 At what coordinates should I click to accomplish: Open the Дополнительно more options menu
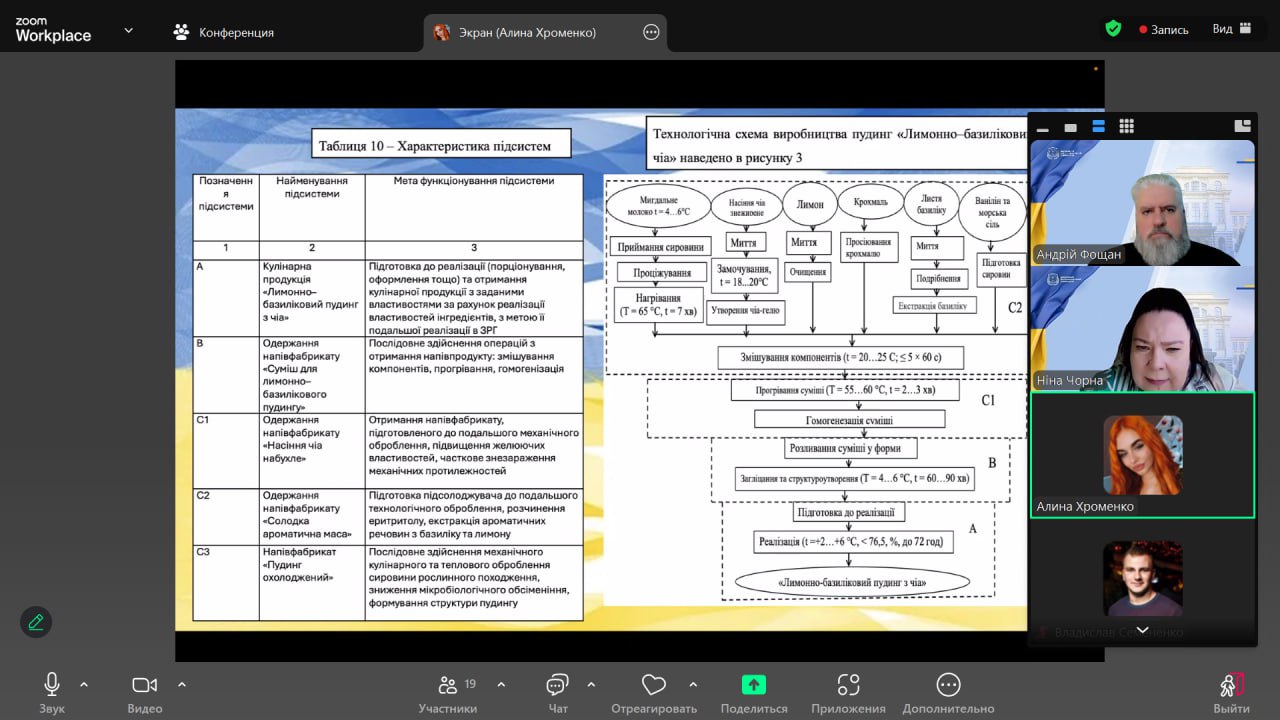[x=948, y=692]
